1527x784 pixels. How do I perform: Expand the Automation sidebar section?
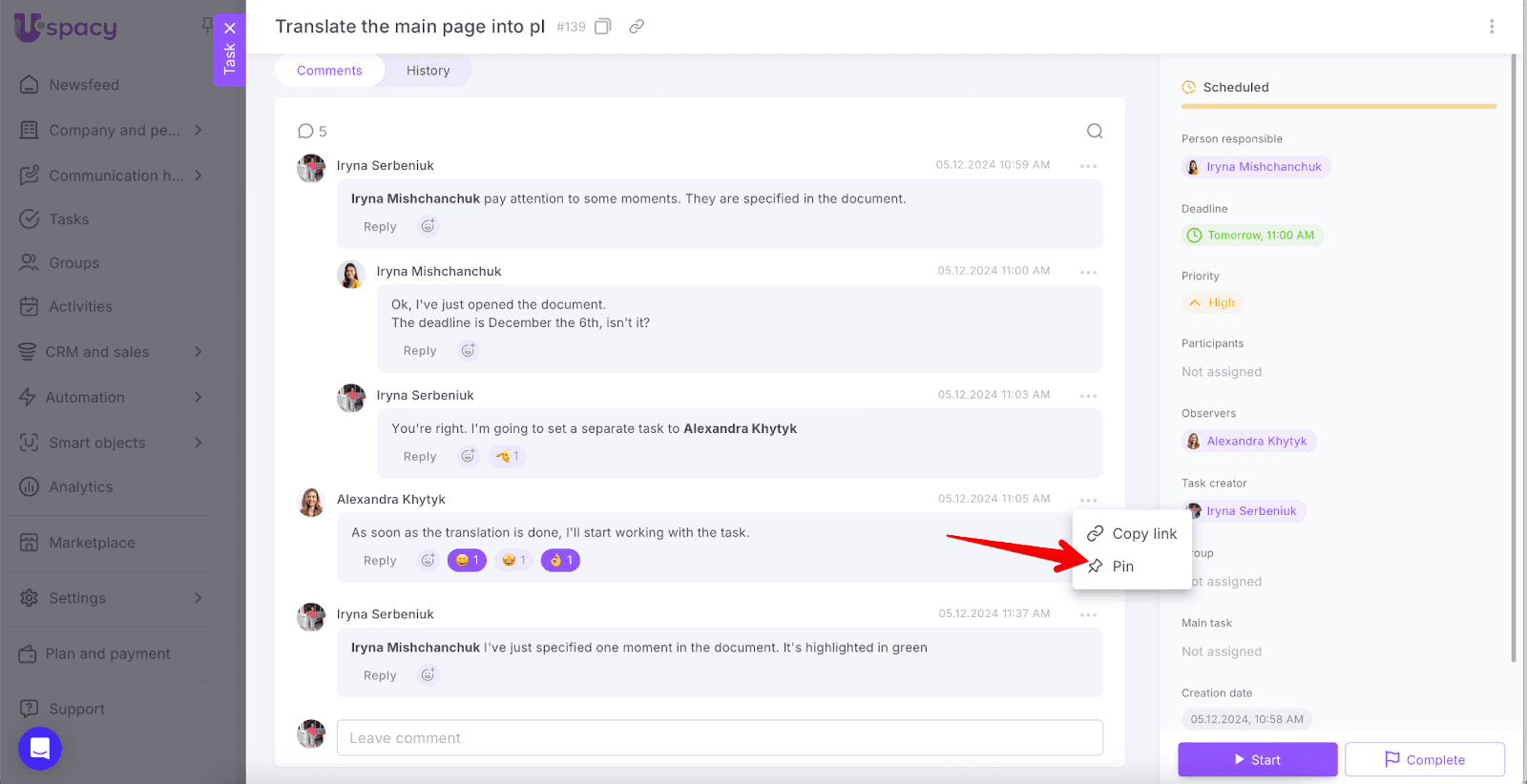(x=199, y=397)
